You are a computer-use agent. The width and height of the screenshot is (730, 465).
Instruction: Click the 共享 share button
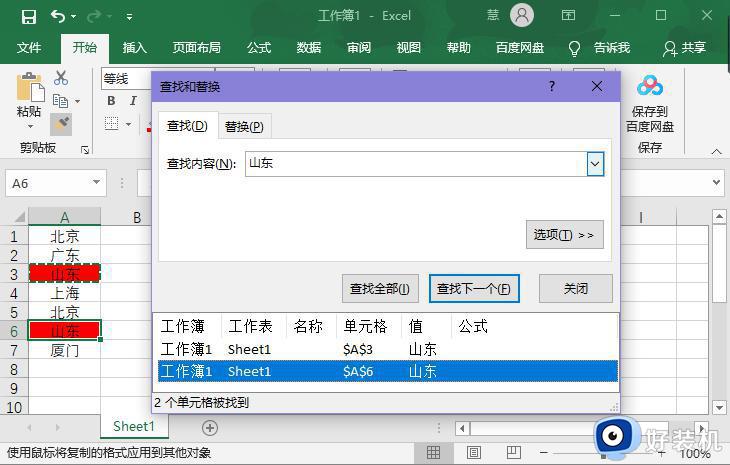[684, 48]
